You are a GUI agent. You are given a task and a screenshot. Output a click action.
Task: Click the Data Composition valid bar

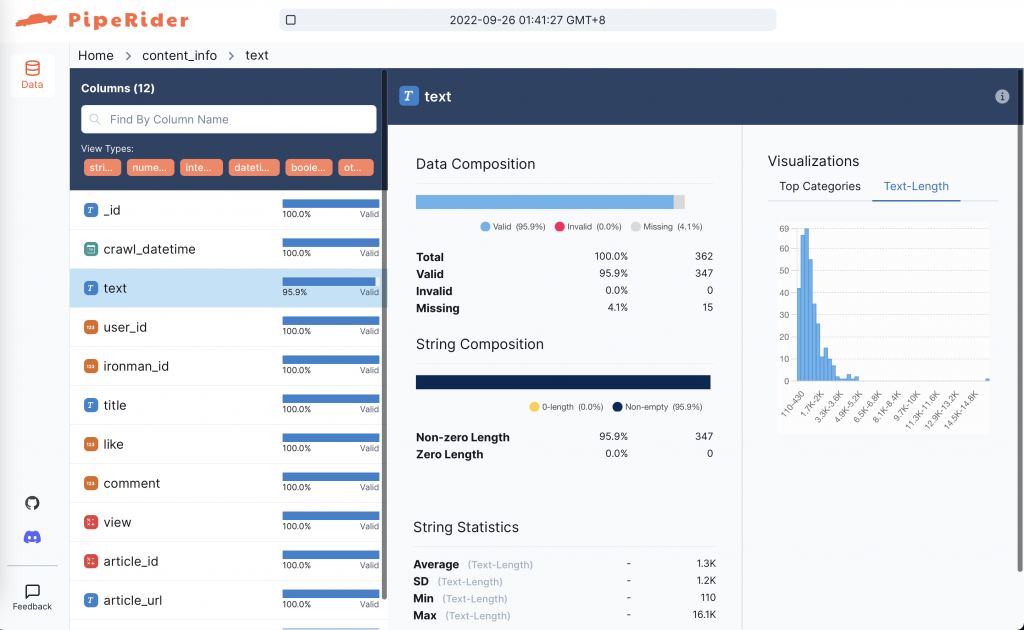click(x=545, y=202)
